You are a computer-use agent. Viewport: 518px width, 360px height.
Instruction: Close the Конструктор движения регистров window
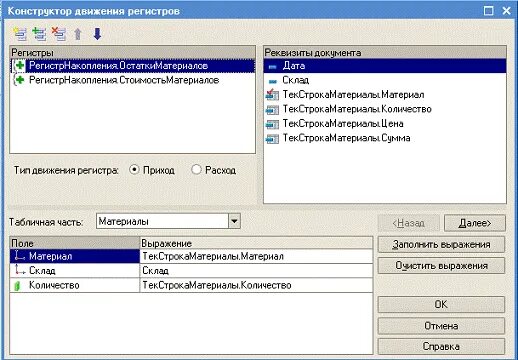point(506,11)
